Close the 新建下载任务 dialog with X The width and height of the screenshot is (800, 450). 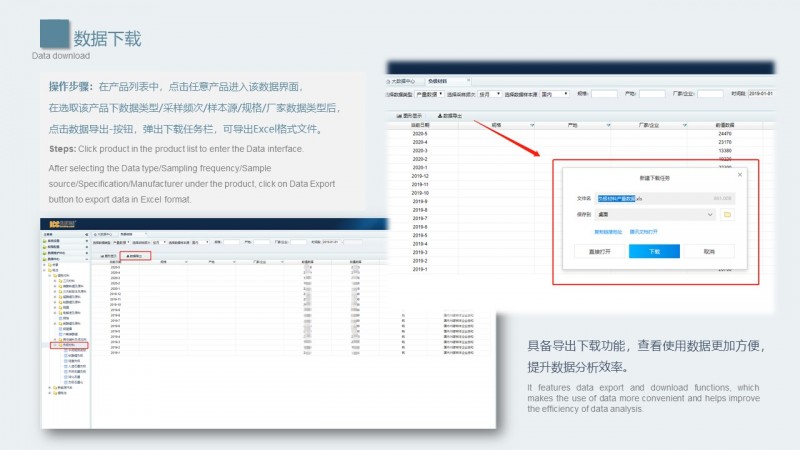point(740,174)
